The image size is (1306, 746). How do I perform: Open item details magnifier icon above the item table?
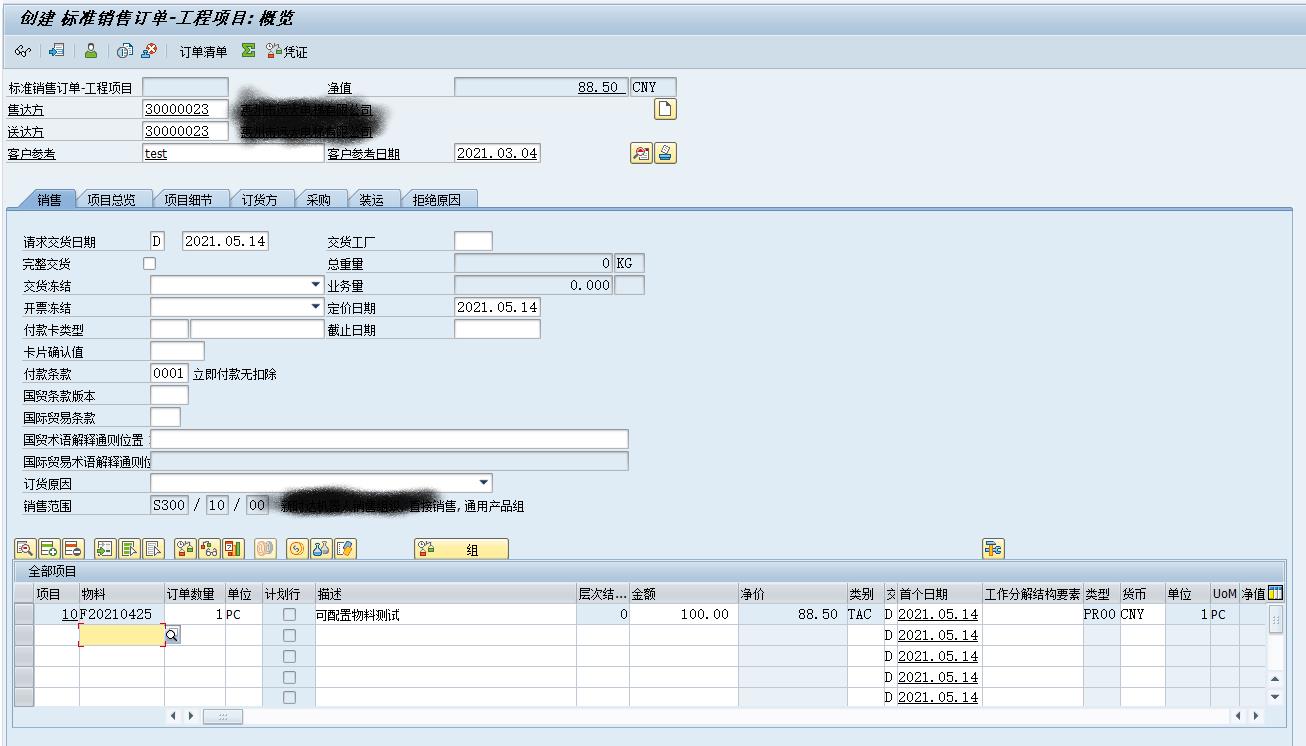coord(25,548)
